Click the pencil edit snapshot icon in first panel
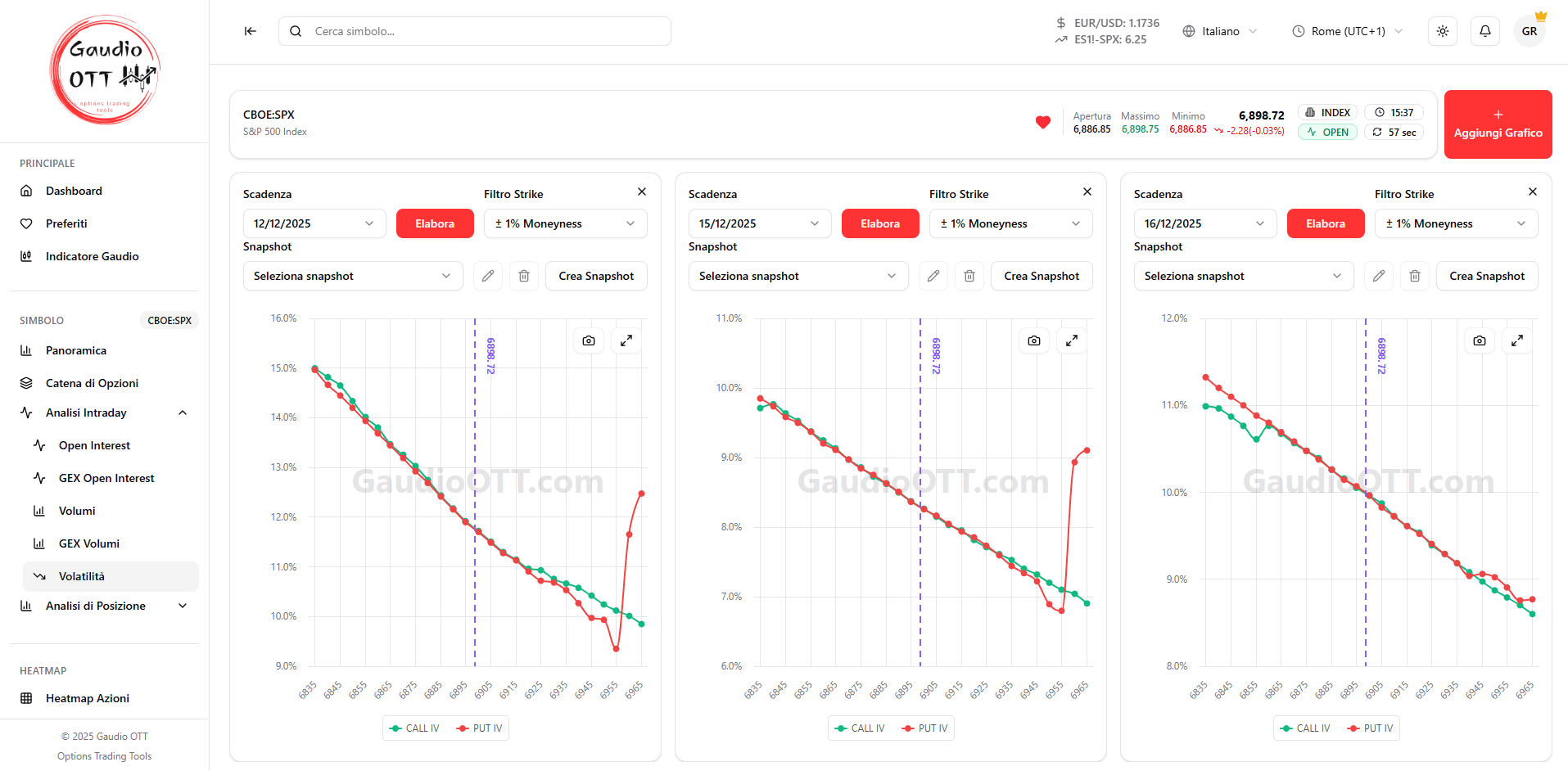The width and height of the screenshot is (1568, 771). pyautogui.click(x=488, y=276)
